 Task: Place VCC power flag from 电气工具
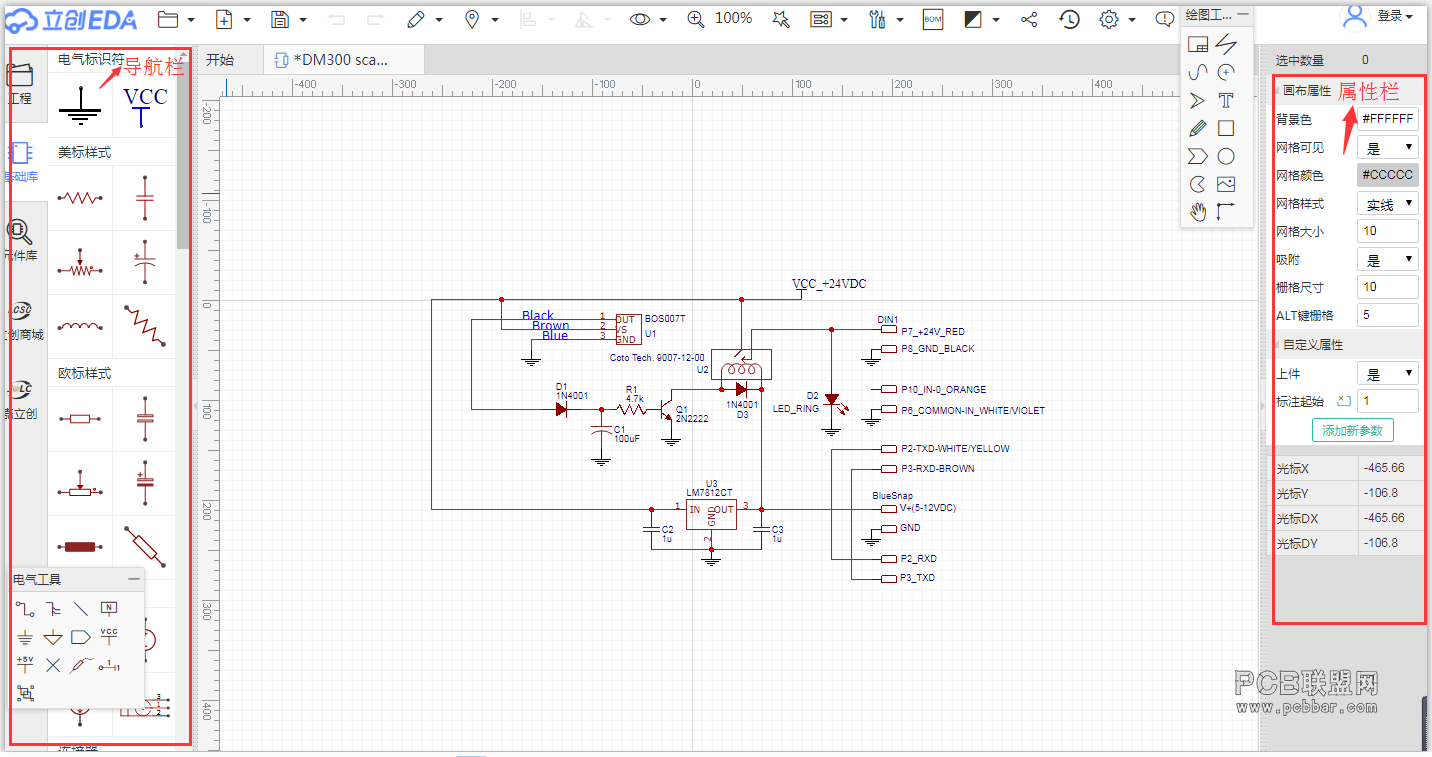(x=109, y=637)
